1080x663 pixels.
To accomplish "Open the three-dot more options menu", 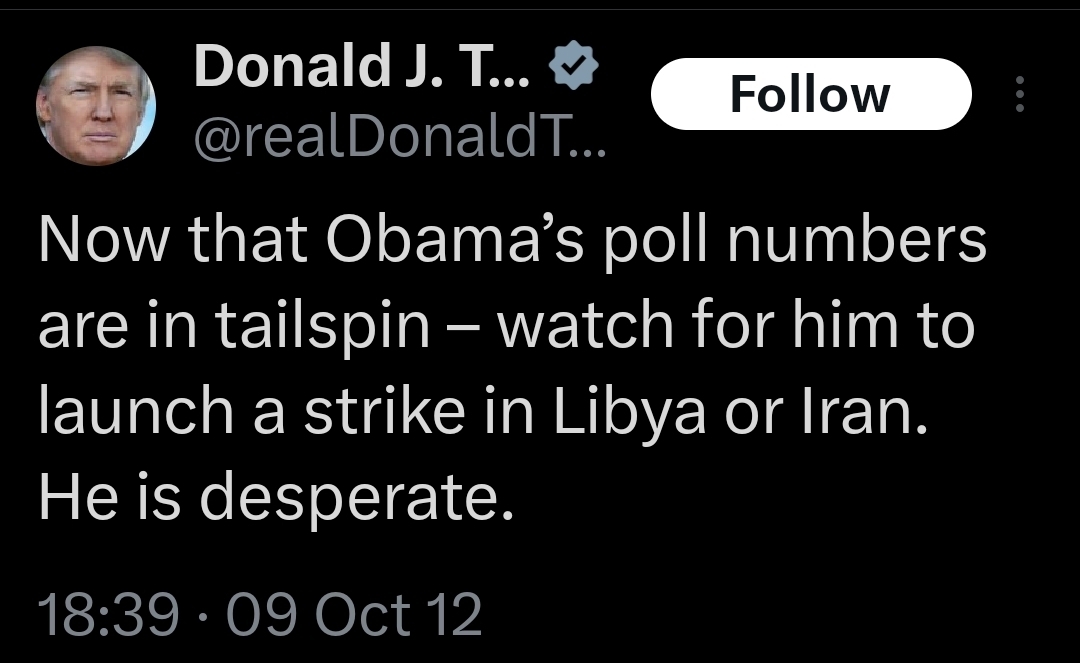I will point(1020,94).
